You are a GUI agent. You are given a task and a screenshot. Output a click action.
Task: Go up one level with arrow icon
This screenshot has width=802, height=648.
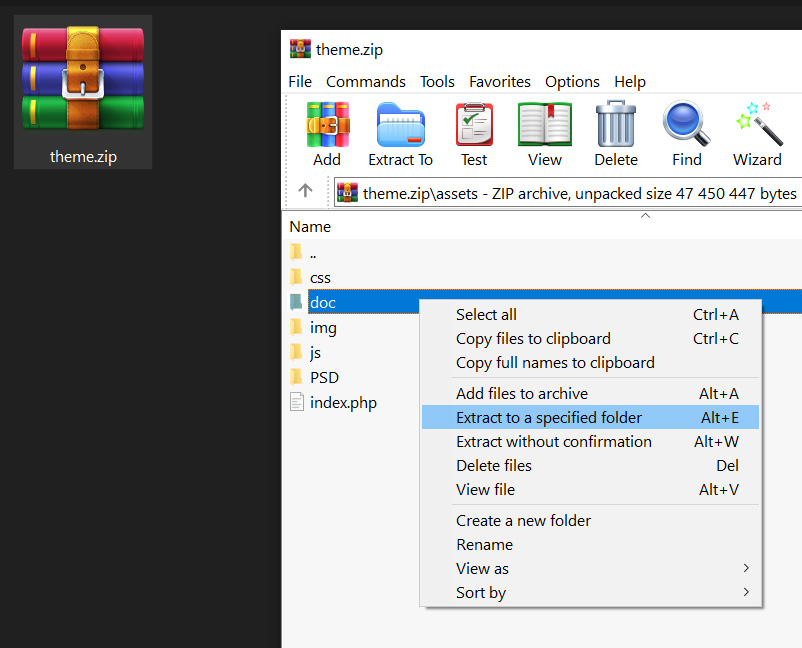click(x=305, y=191)
